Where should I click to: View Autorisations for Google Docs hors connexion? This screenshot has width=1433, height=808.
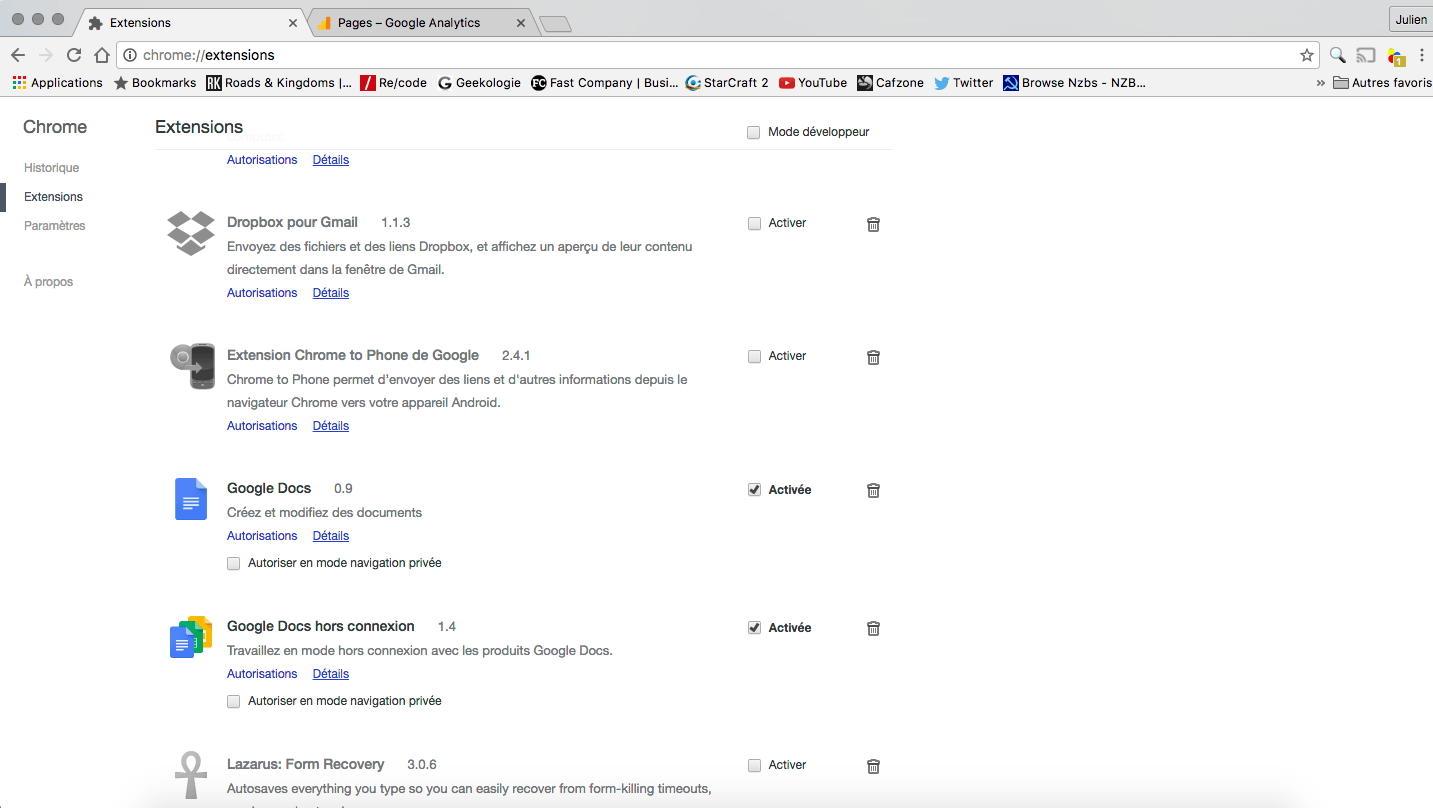click(262, 674)
